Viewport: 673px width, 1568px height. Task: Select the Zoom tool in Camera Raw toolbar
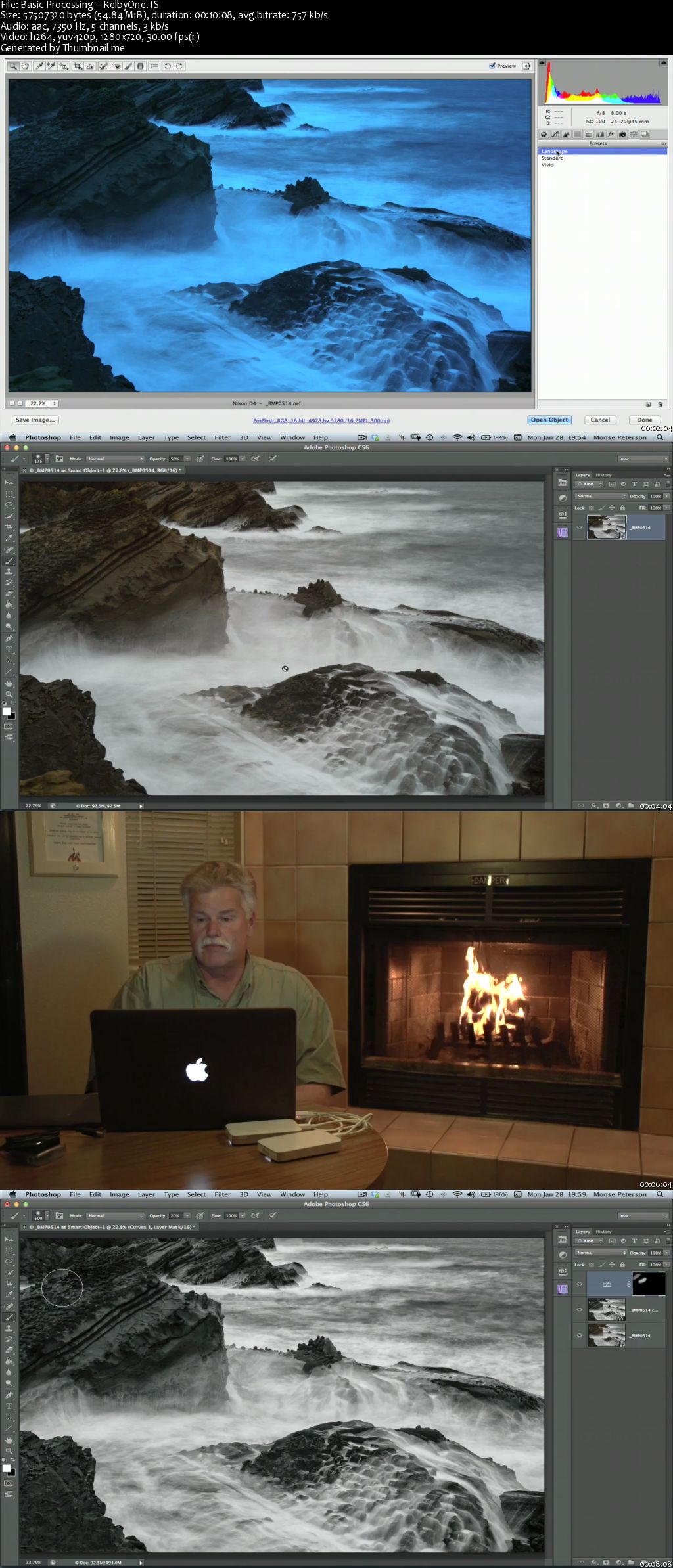[13, 66]
